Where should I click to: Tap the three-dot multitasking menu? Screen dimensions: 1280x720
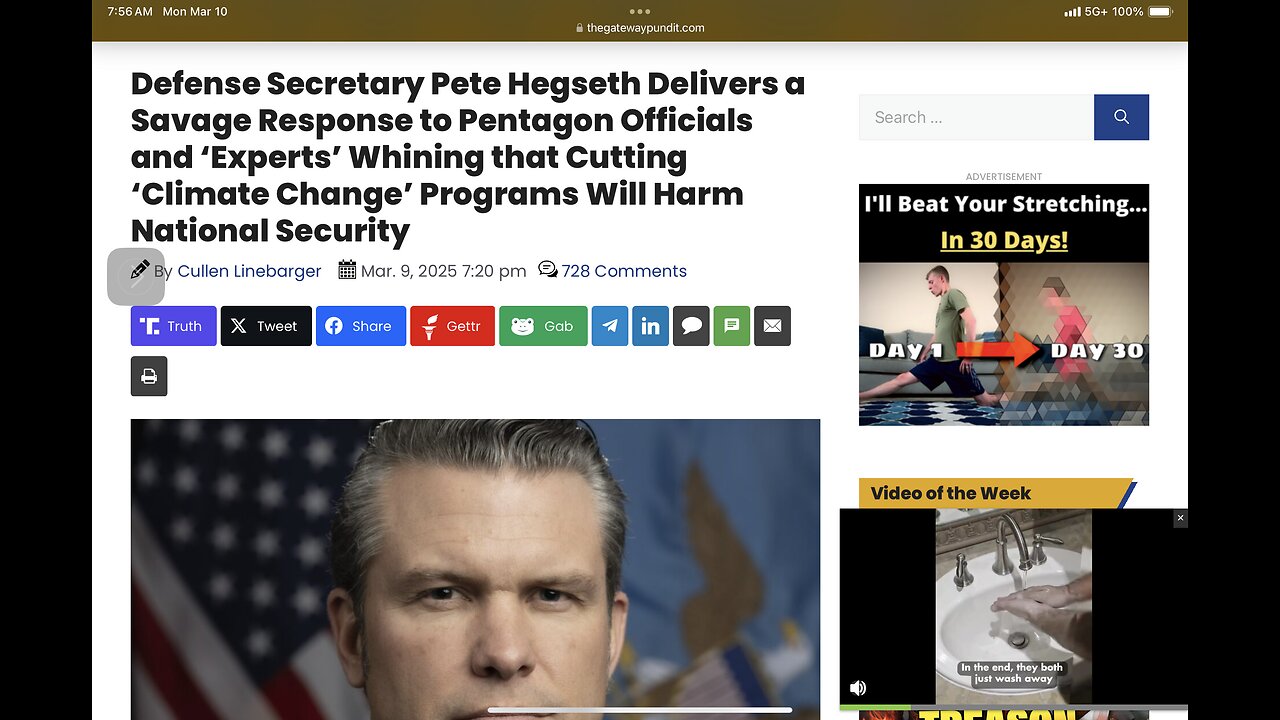640,12
